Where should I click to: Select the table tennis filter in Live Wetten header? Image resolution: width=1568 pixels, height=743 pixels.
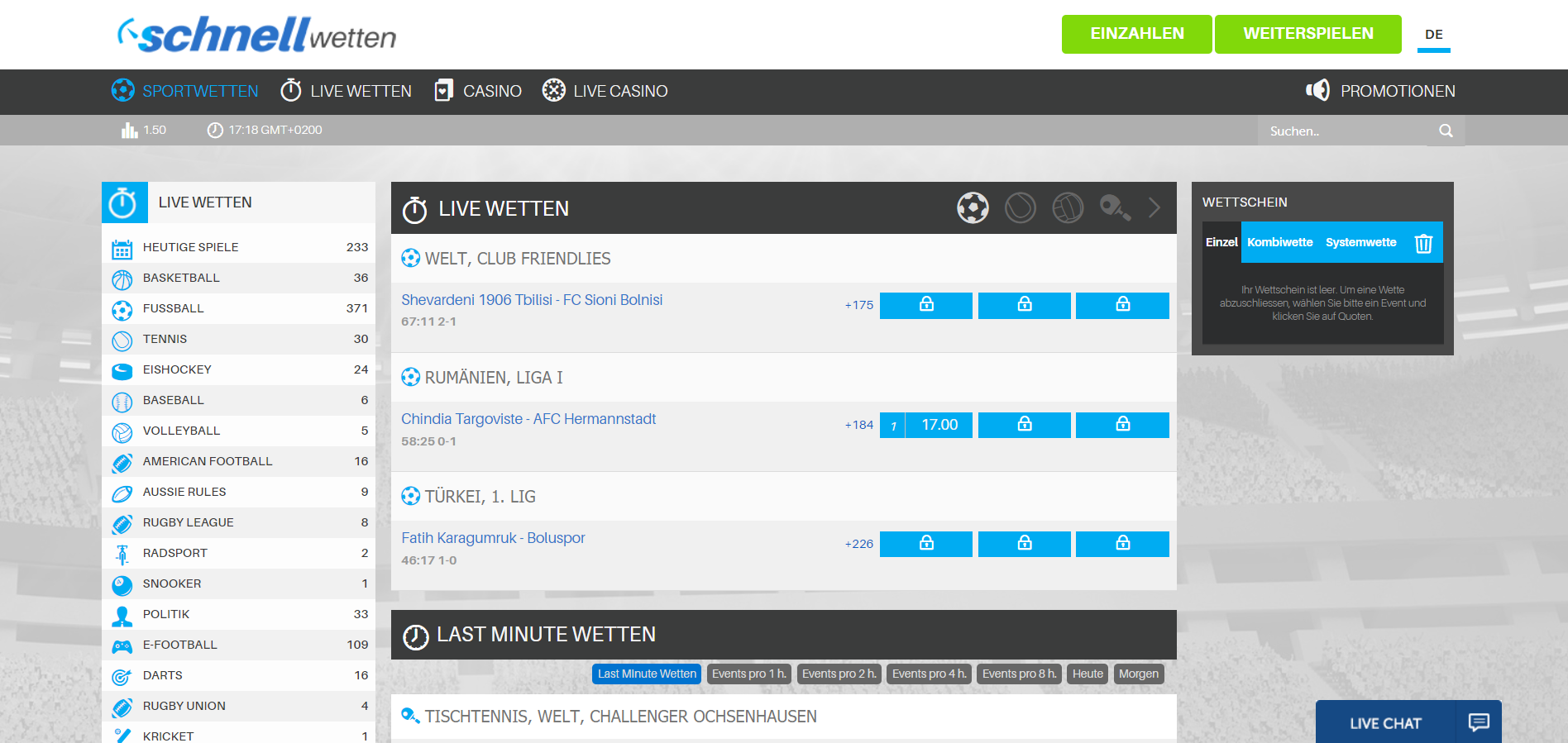click(x=1115, y=207)
